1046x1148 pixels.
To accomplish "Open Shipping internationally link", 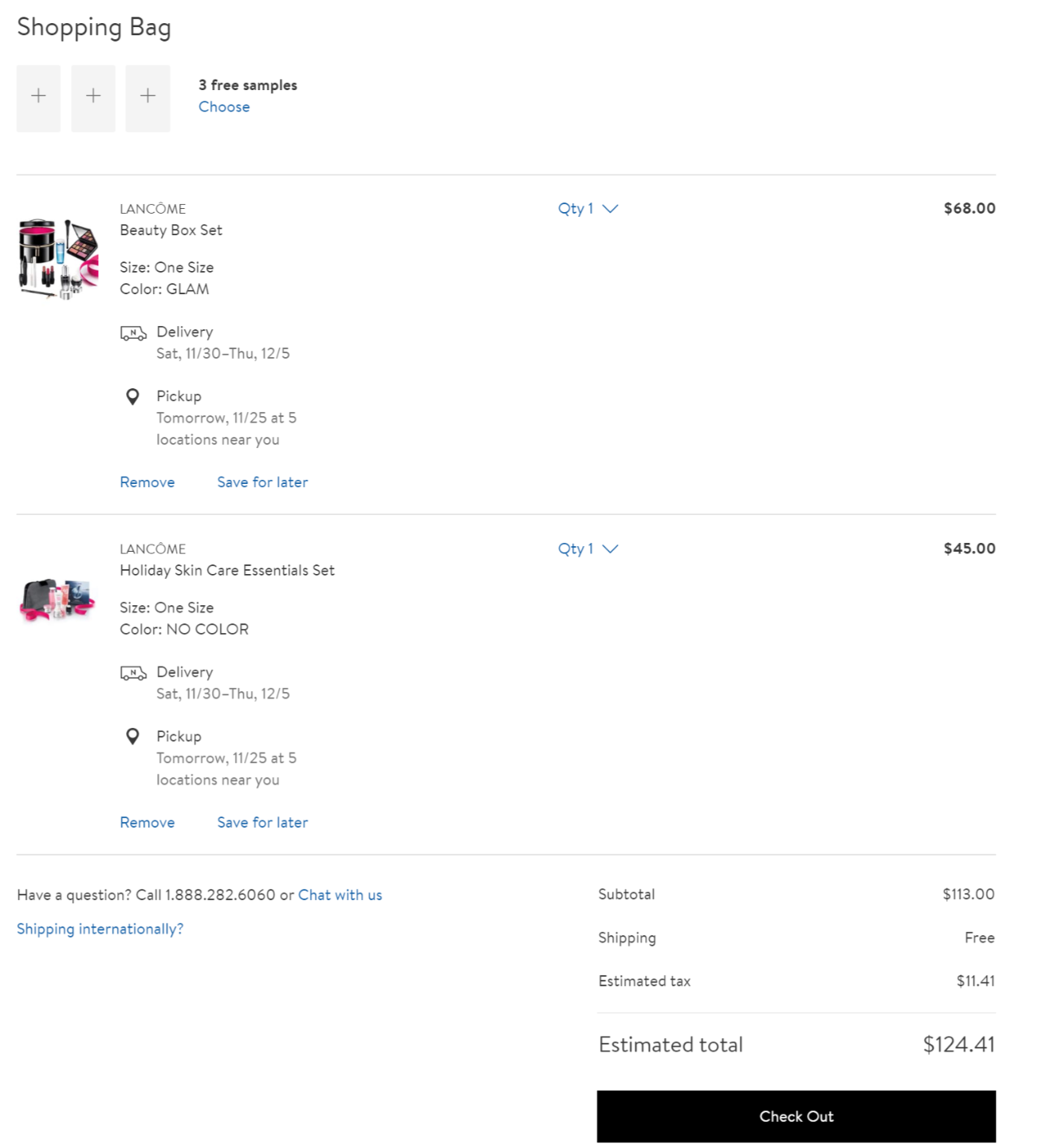I will (100, 930).
